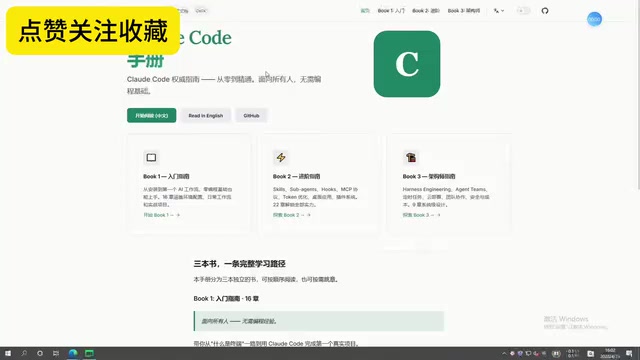This screenshot has width=640, height=360.
Task: Click the GitHub button under the hero text
Action: pyautogui.click(x=251, y=116)
